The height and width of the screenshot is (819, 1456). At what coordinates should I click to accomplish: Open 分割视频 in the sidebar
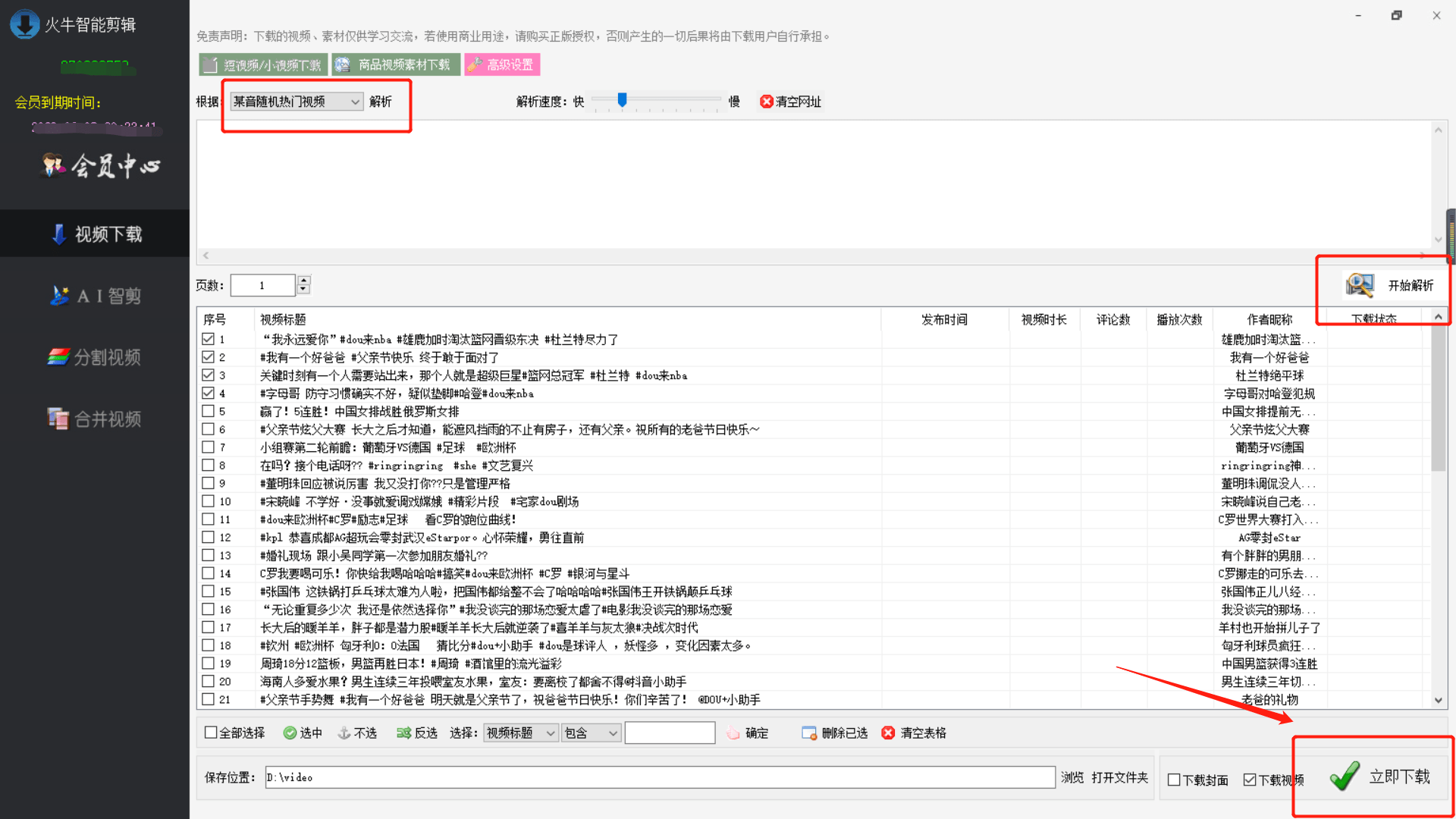pos(95,357)
